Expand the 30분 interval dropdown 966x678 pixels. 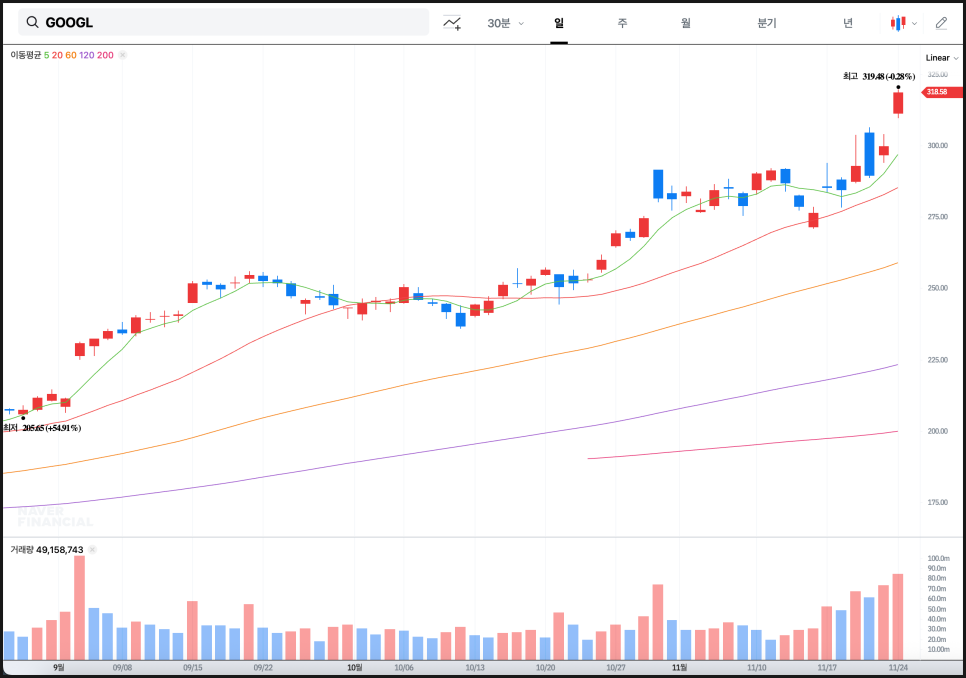(505, 23)
